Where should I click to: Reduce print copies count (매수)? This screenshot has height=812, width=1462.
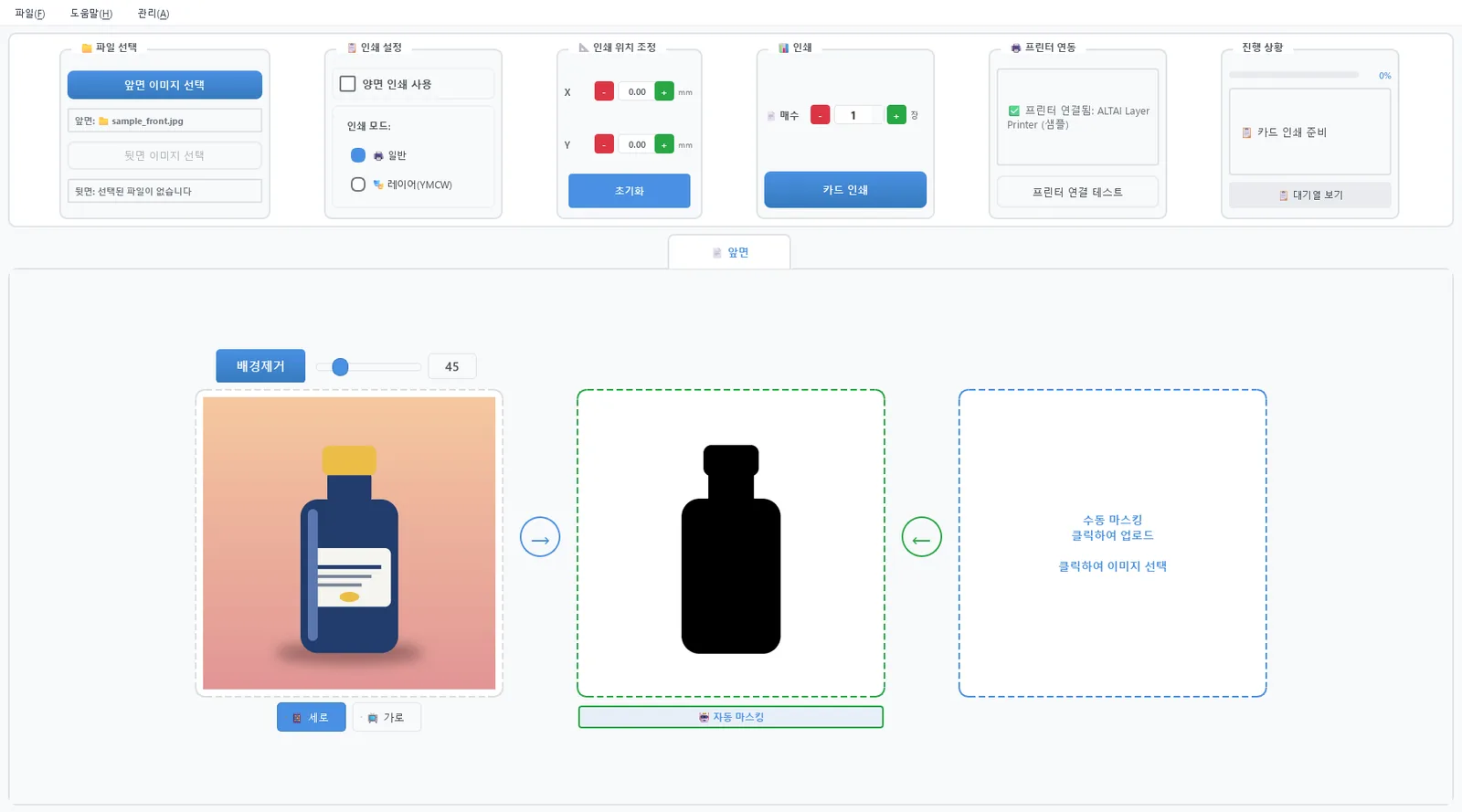click(821, 115)
